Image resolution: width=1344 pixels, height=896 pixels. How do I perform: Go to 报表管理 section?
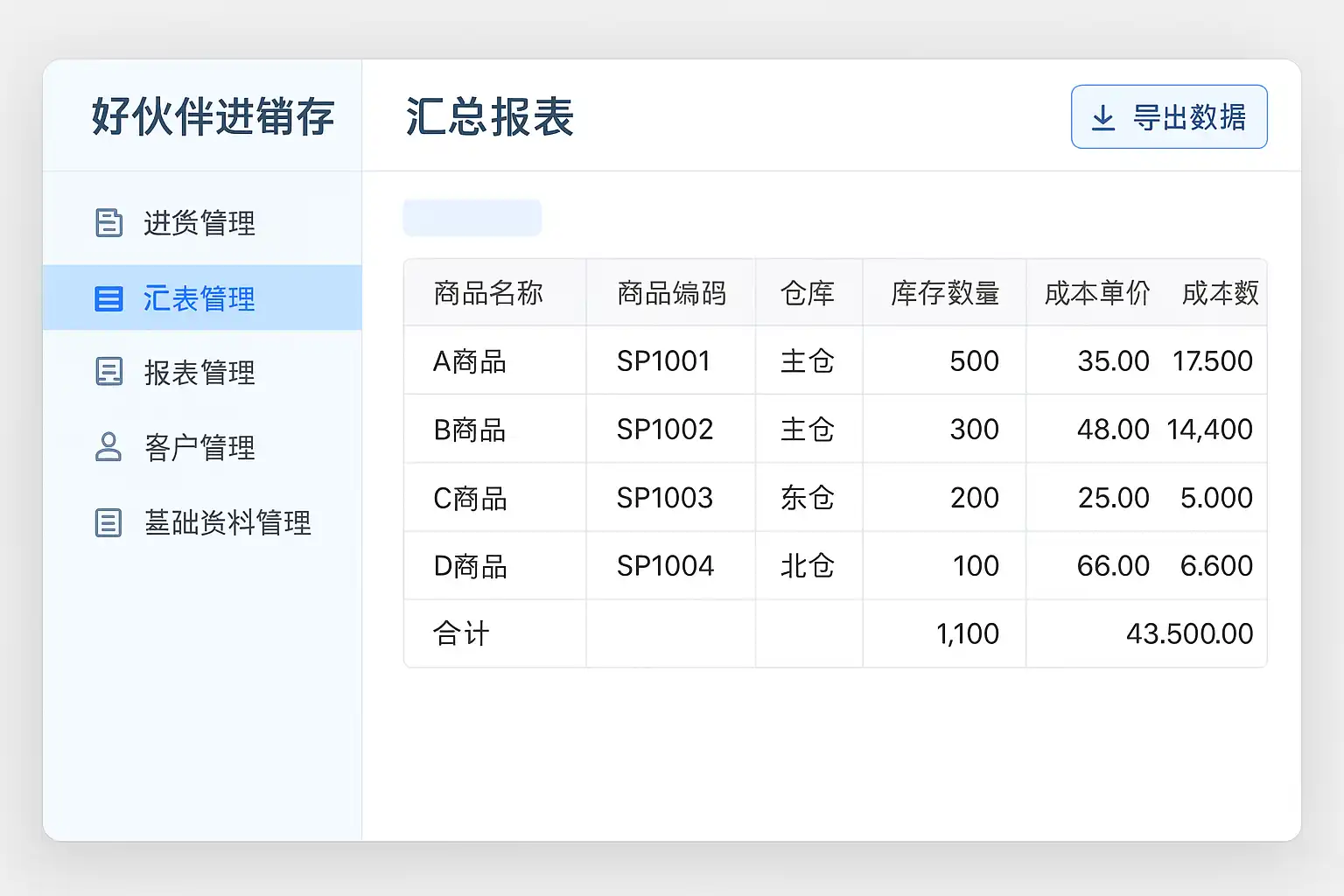pos(199,373)
